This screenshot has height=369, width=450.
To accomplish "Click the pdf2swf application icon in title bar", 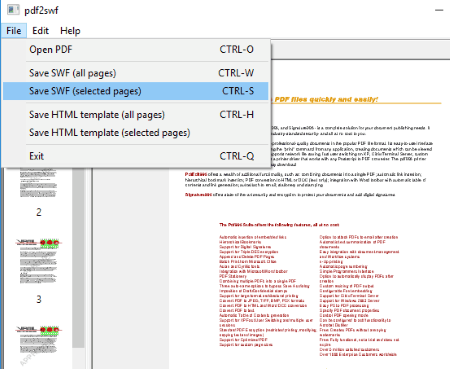I will tap(13, 9).
